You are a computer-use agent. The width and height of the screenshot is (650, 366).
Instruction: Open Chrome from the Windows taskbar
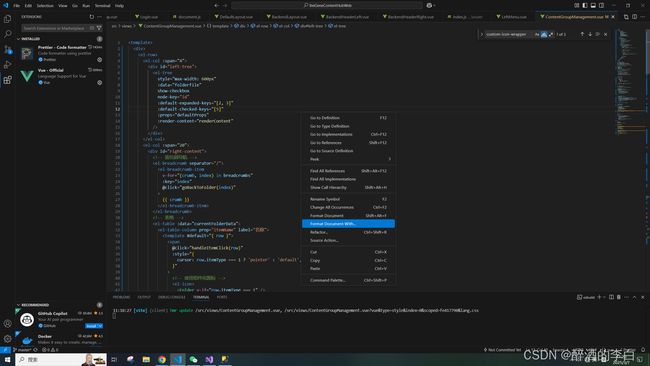[162, 359]
